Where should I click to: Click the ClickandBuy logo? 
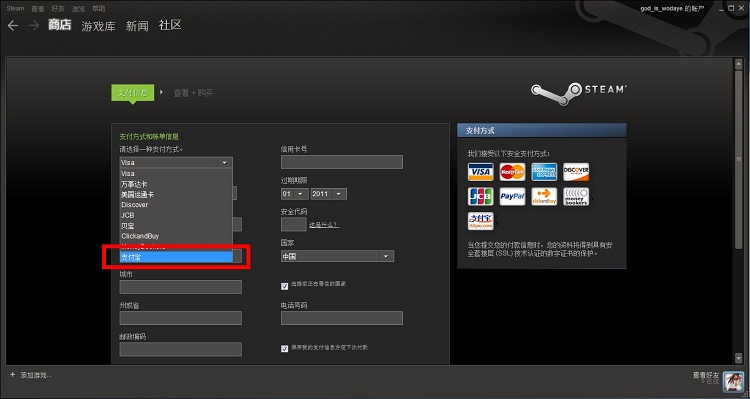544,197
